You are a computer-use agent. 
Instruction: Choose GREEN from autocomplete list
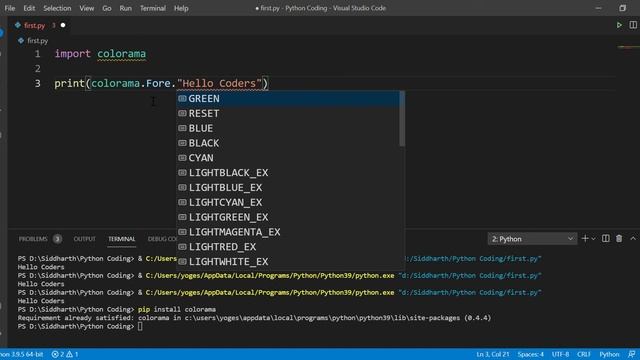(x=288, y=98)
